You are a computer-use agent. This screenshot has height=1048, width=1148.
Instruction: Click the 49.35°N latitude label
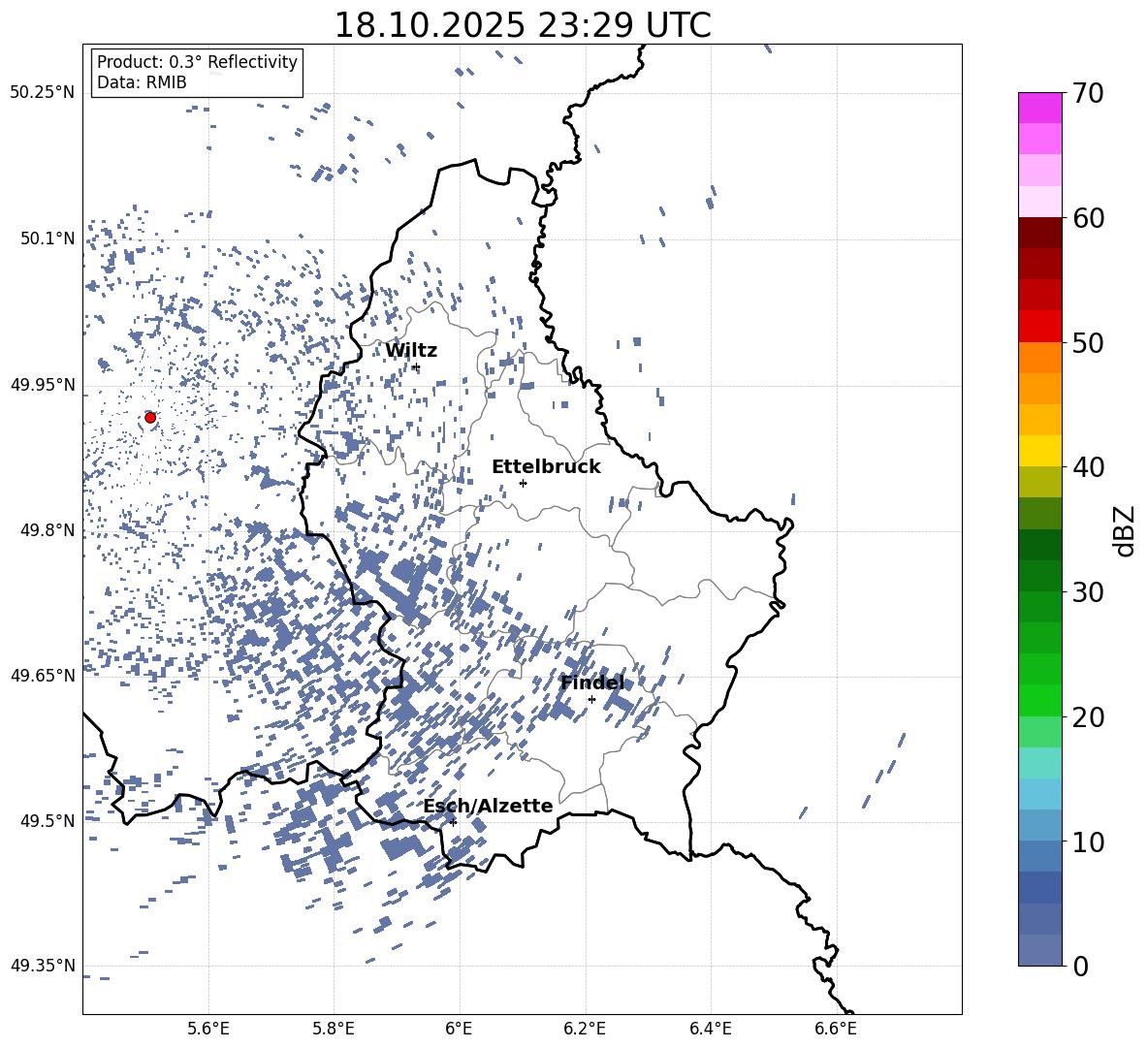click(43, 966)
